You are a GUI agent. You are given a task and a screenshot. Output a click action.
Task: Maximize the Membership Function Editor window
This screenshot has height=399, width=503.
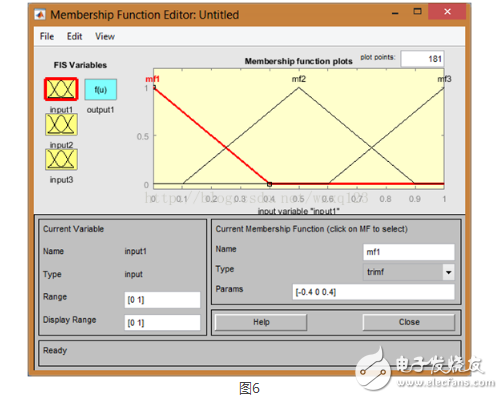pos(417,12)
